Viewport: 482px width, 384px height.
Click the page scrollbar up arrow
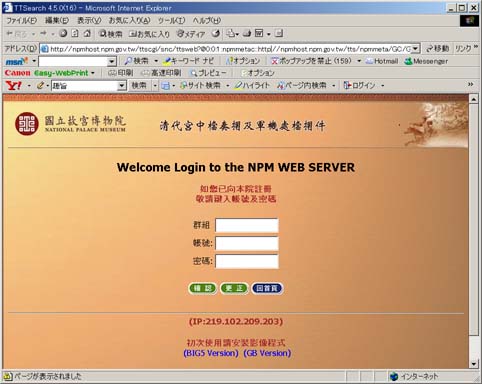(474, 99)
